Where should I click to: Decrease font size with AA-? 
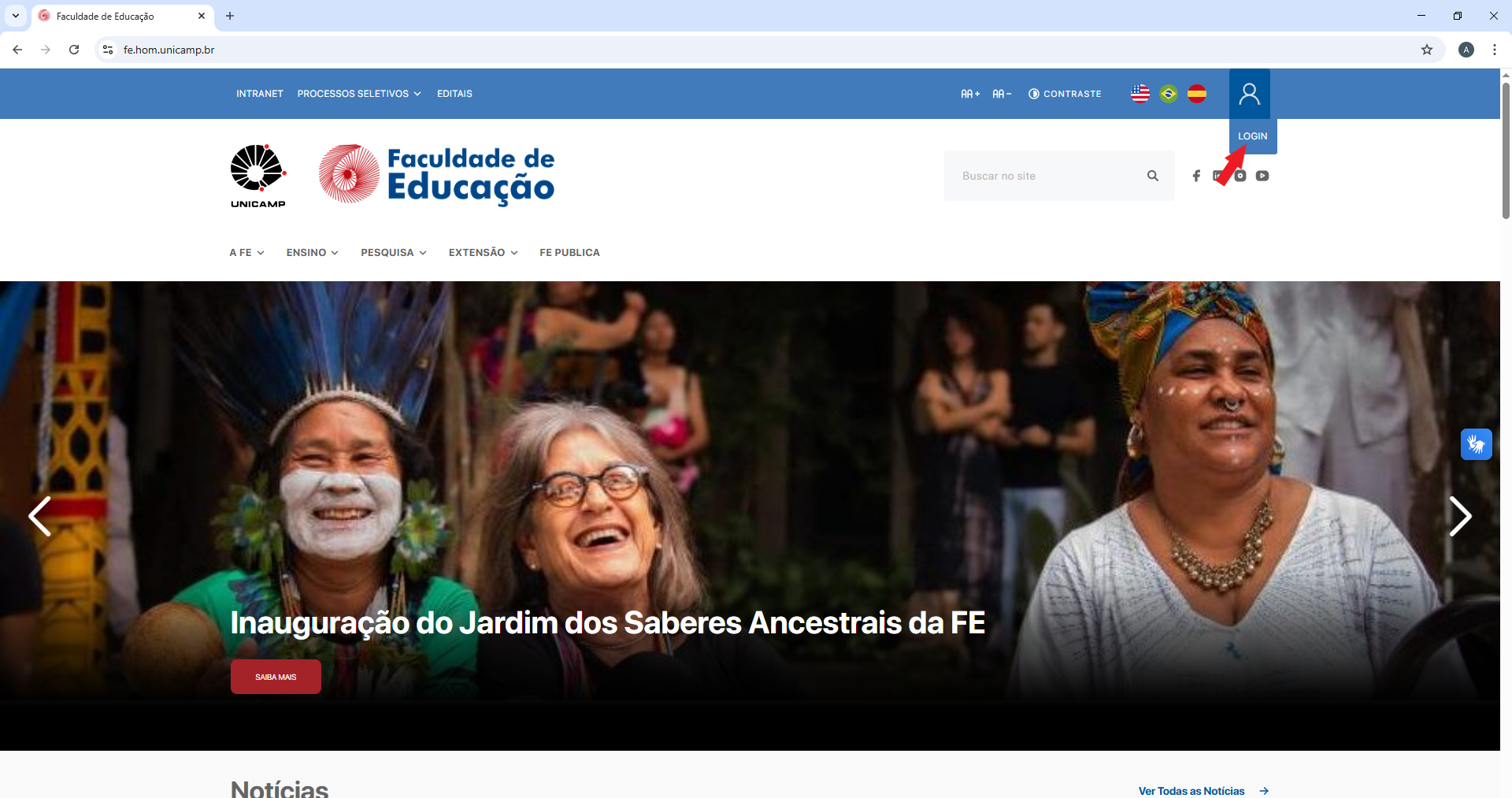tap(1002, 94)
